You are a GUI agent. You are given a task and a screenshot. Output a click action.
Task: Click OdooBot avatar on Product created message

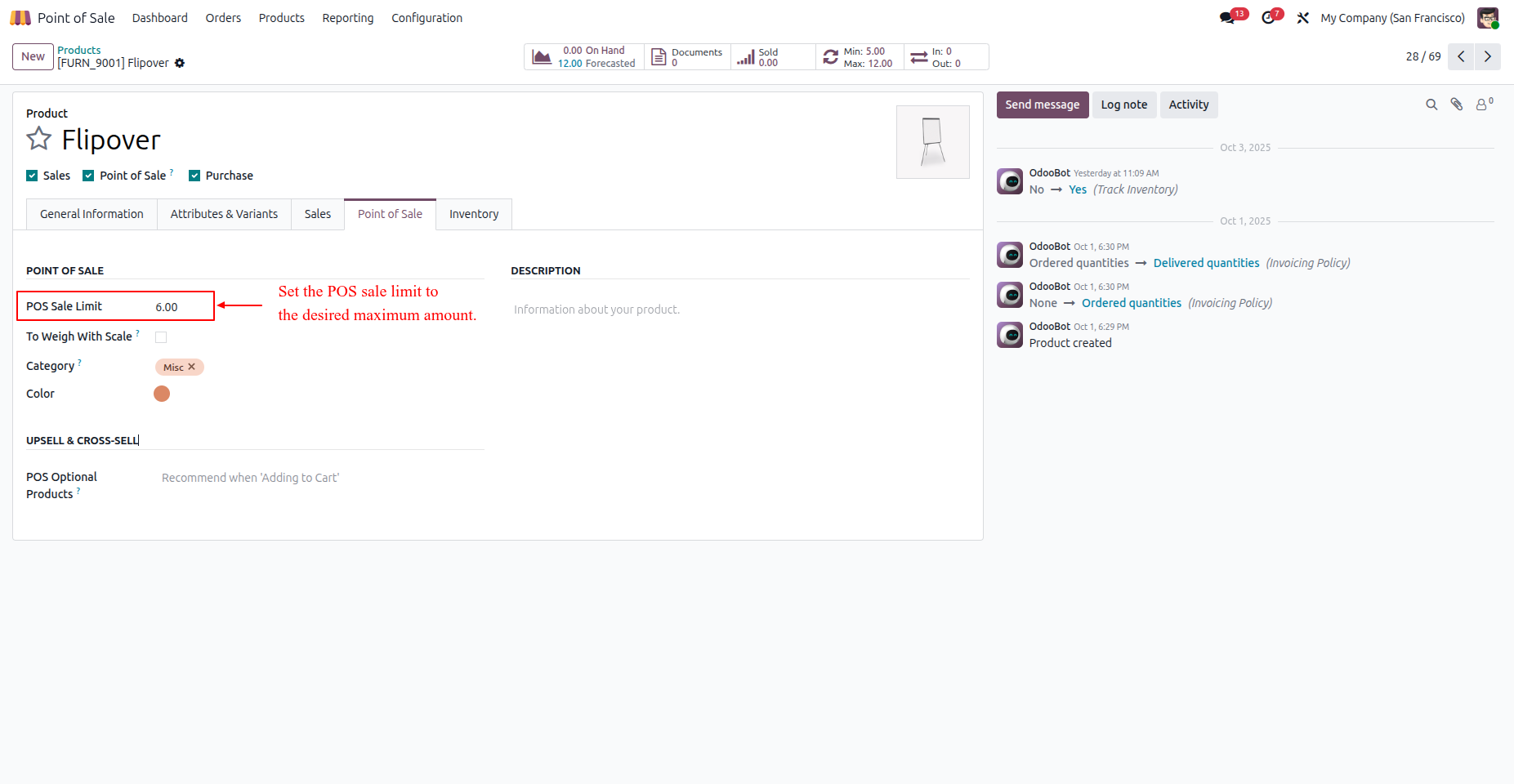tap(1010, 335)
